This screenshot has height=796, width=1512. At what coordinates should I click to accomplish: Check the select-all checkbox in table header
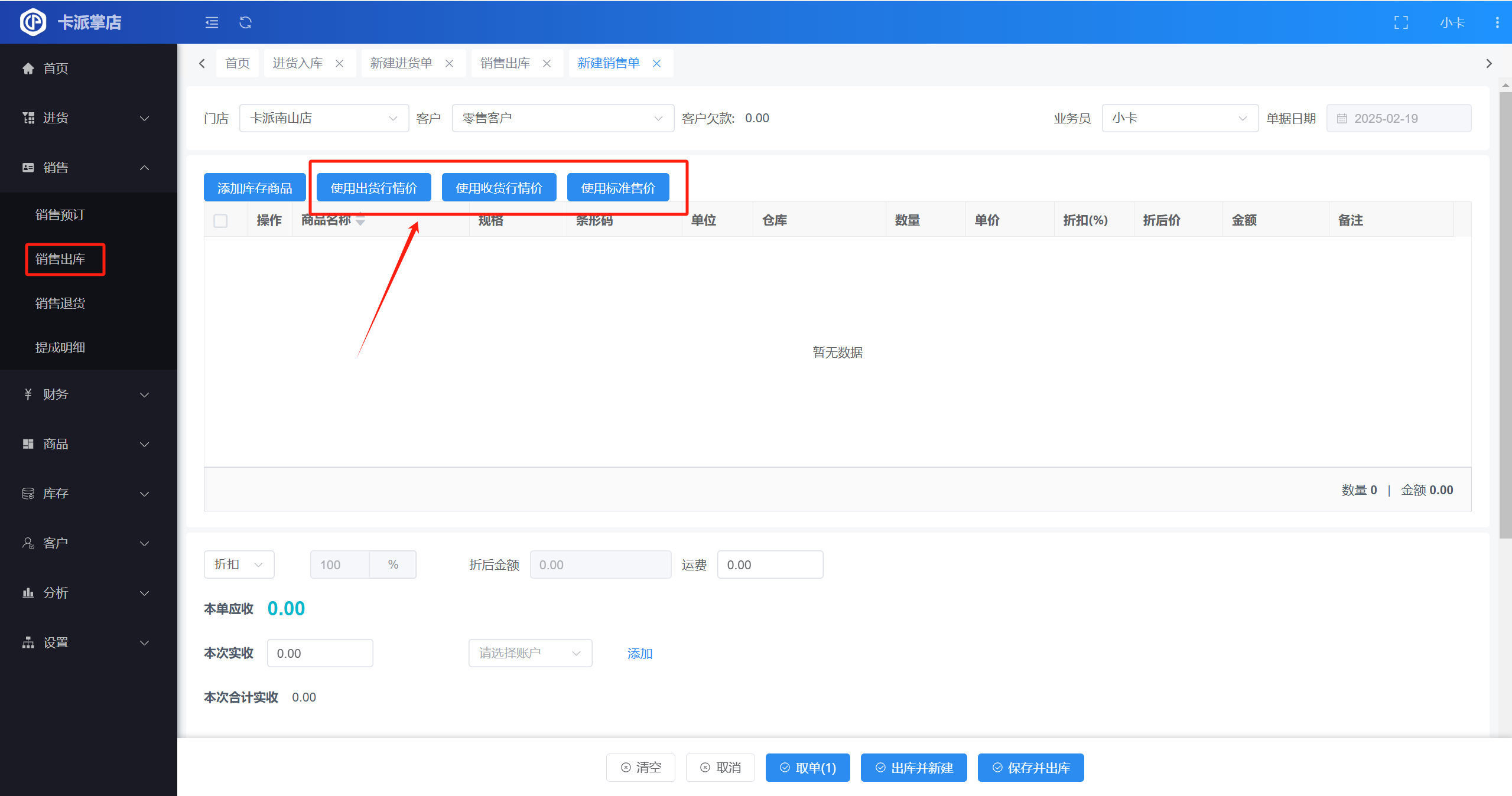[220, 221]
